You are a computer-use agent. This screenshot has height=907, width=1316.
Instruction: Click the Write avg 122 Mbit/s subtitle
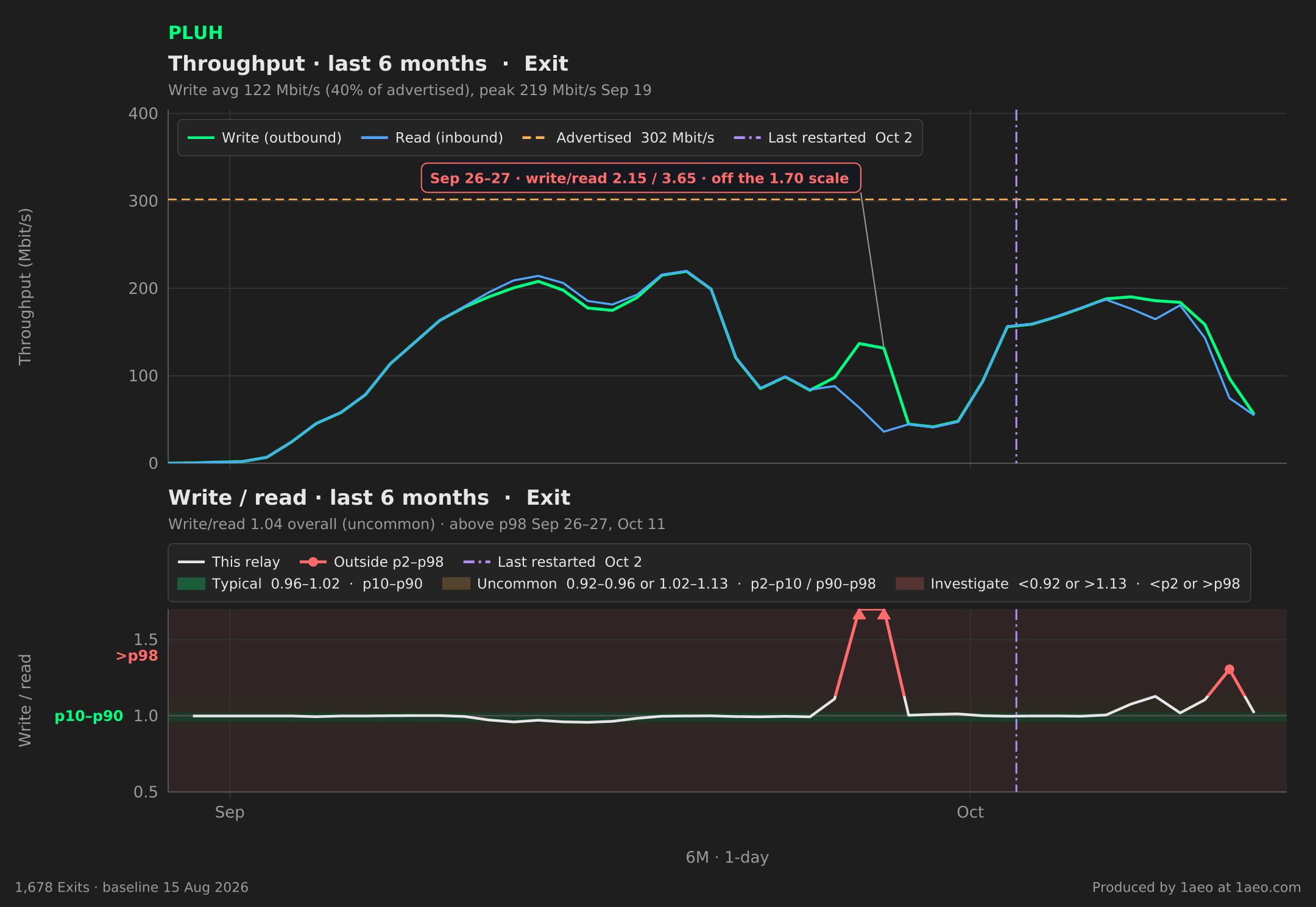click(409, 90)
